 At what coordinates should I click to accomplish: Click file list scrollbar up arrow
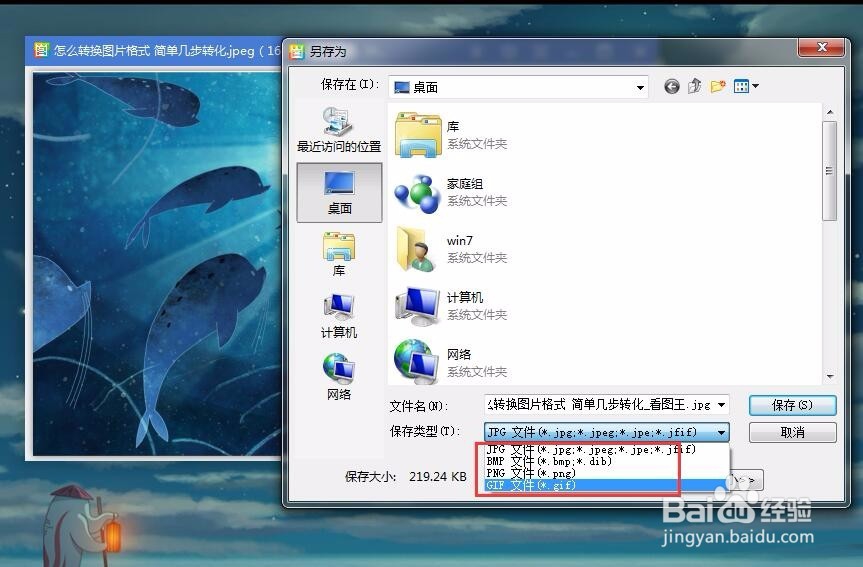pyautogui.click(x=830, y=112)
